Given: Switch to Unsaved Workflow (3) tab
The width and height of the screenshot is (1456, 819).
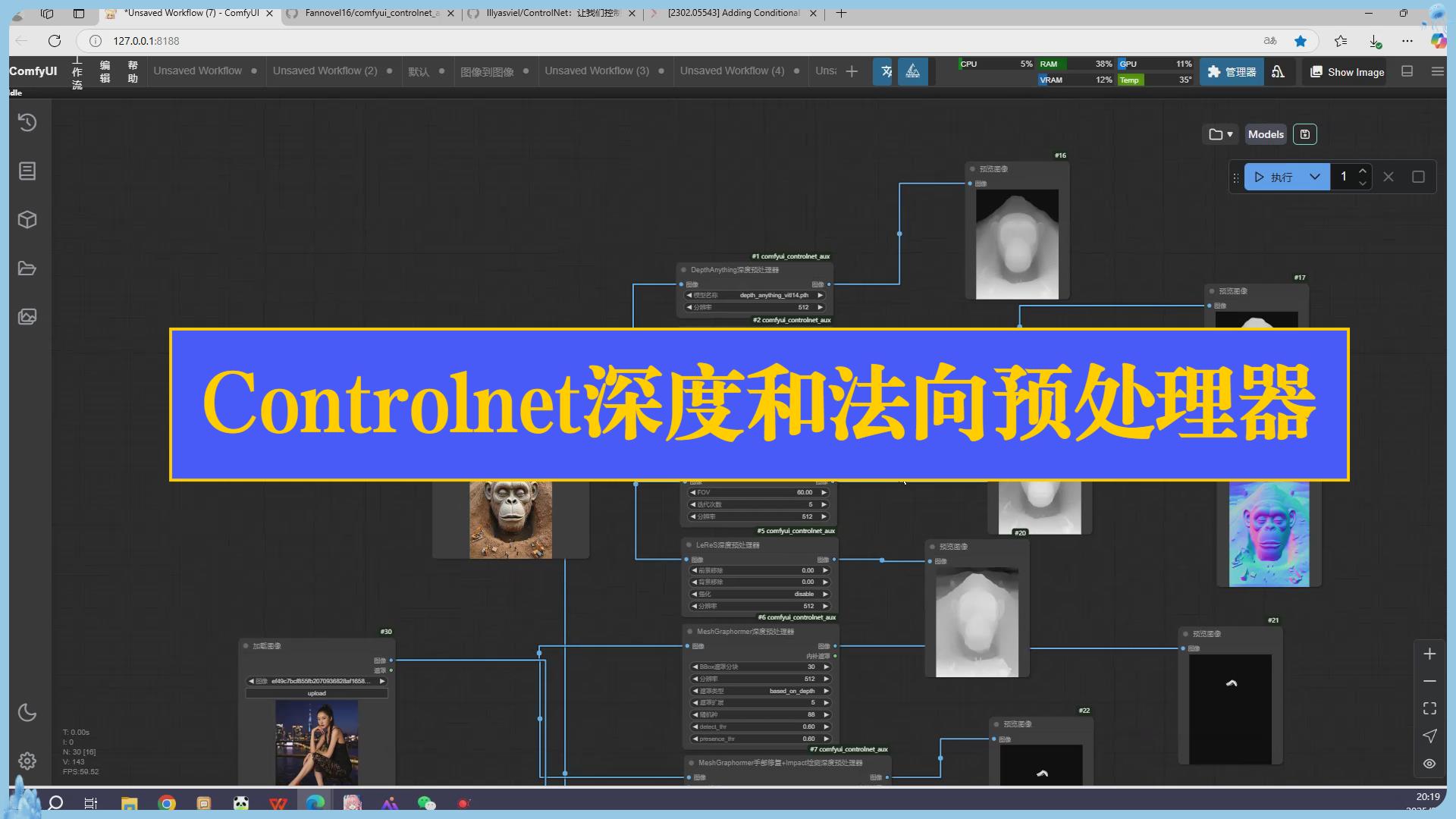Looking at the screenshot, I should 597,71.
